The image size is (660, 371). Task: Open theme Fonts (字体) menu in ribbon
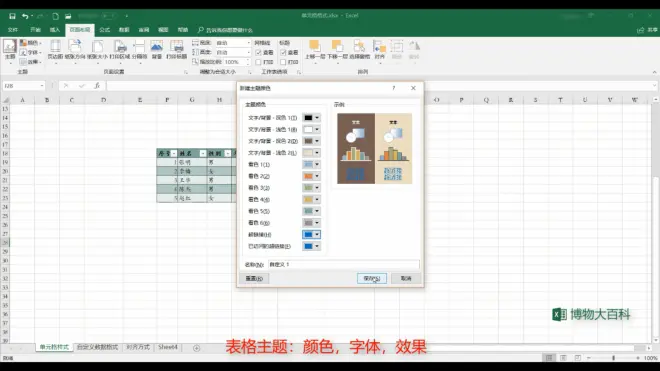pyautogui.click(x=31, y=52)
